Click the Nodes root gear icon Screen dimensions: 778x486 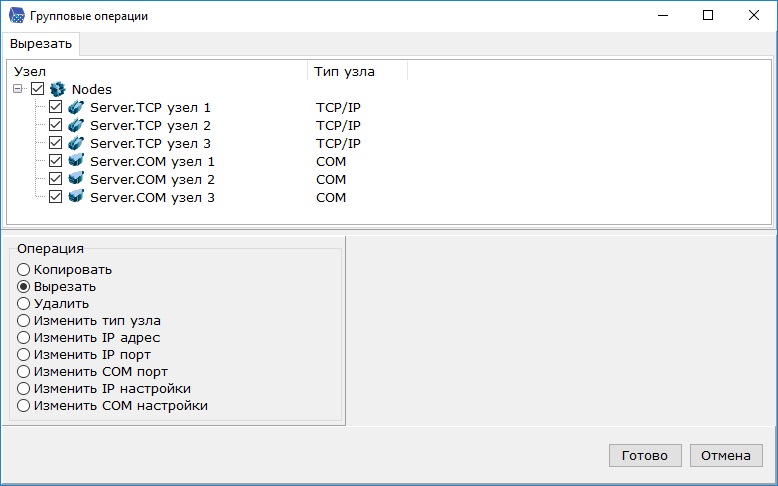point(57,89)
